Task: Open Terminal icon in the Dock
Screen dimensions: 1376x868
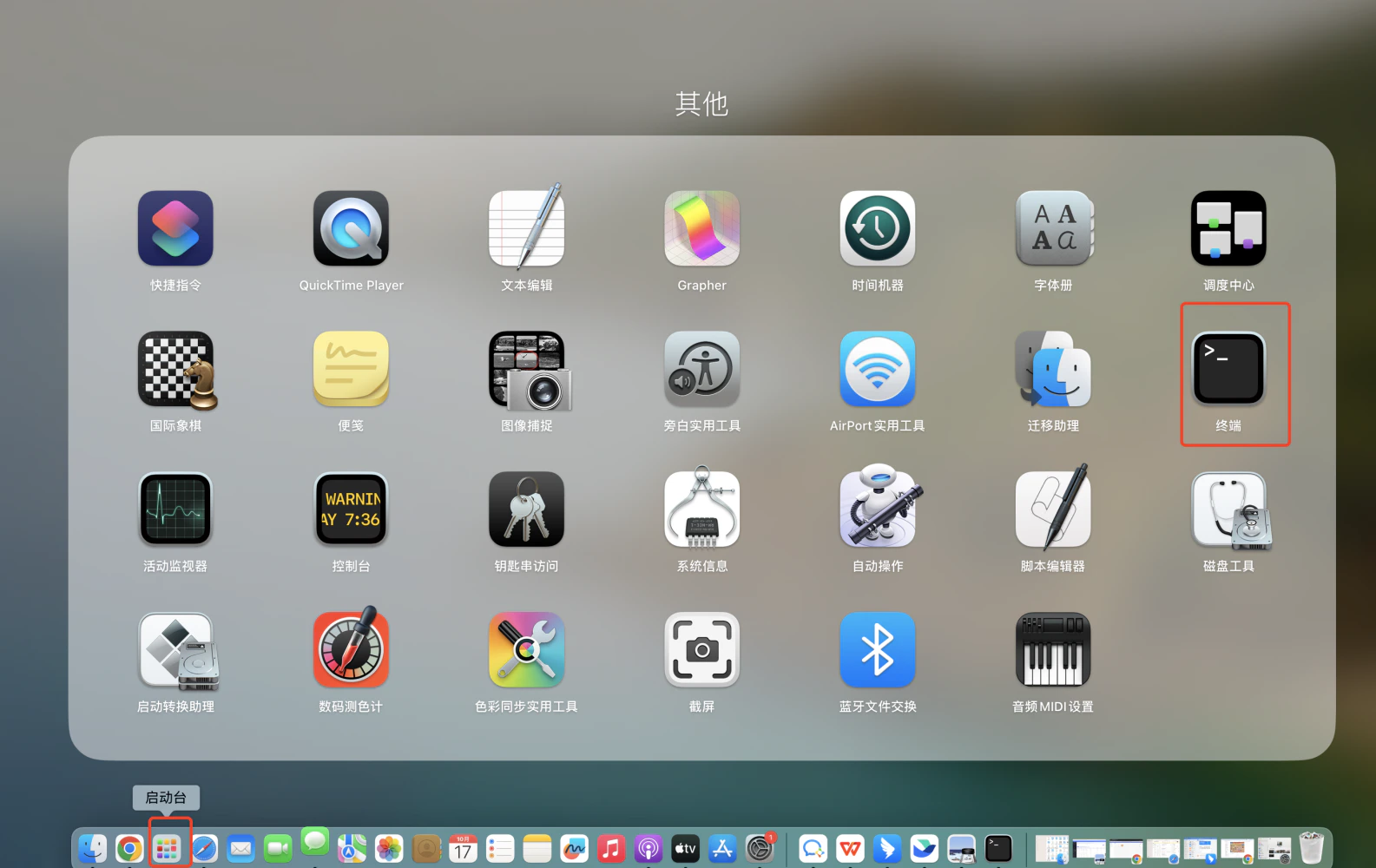Action: point(998,848)
